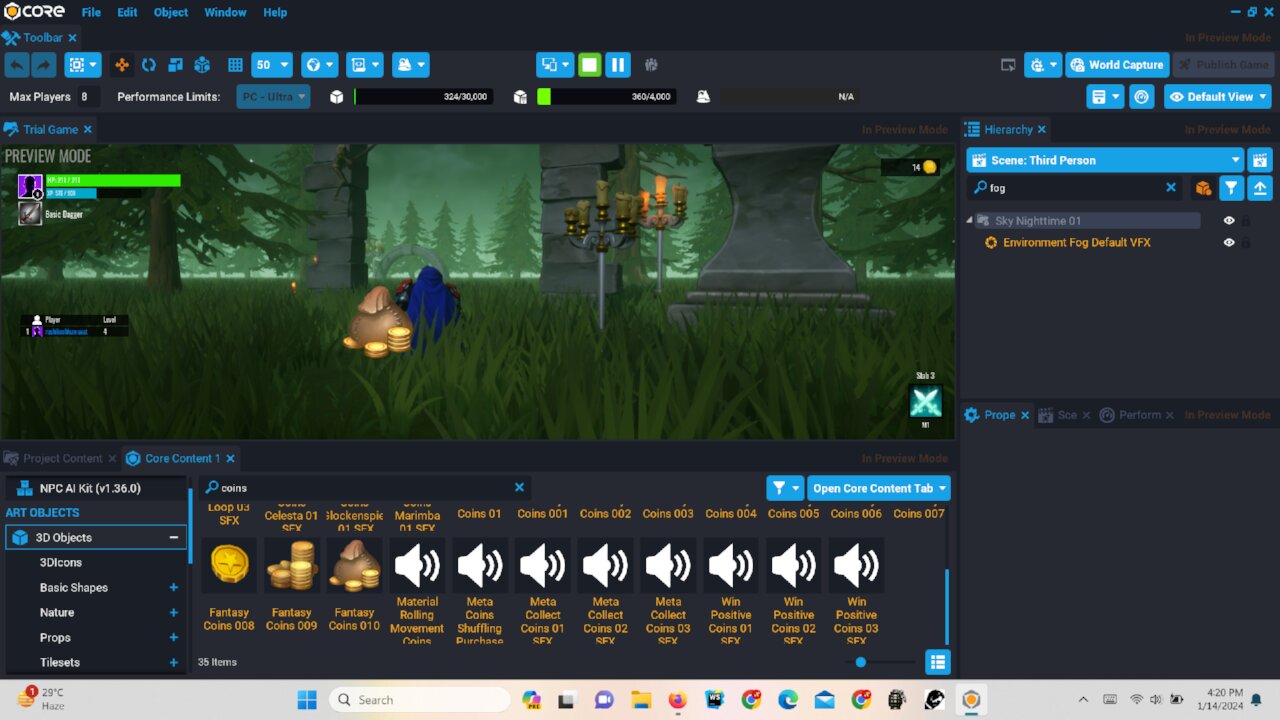Open the Core Content filter dropdown
This screenshot has height=720, width=1280.
(785, 488)
